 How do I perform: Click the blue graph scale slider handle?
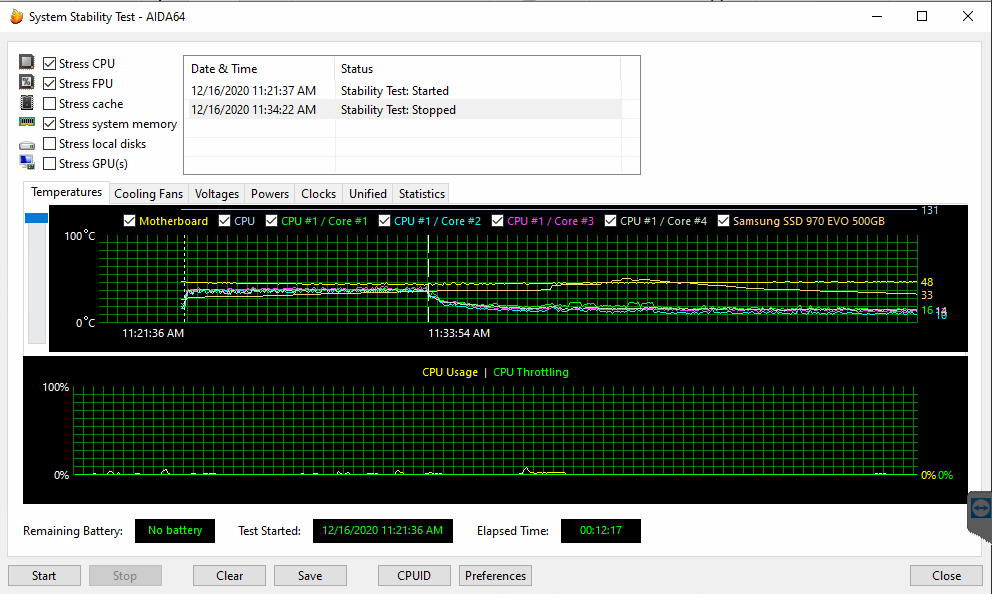pyautogui.click(x=36, y=218)
